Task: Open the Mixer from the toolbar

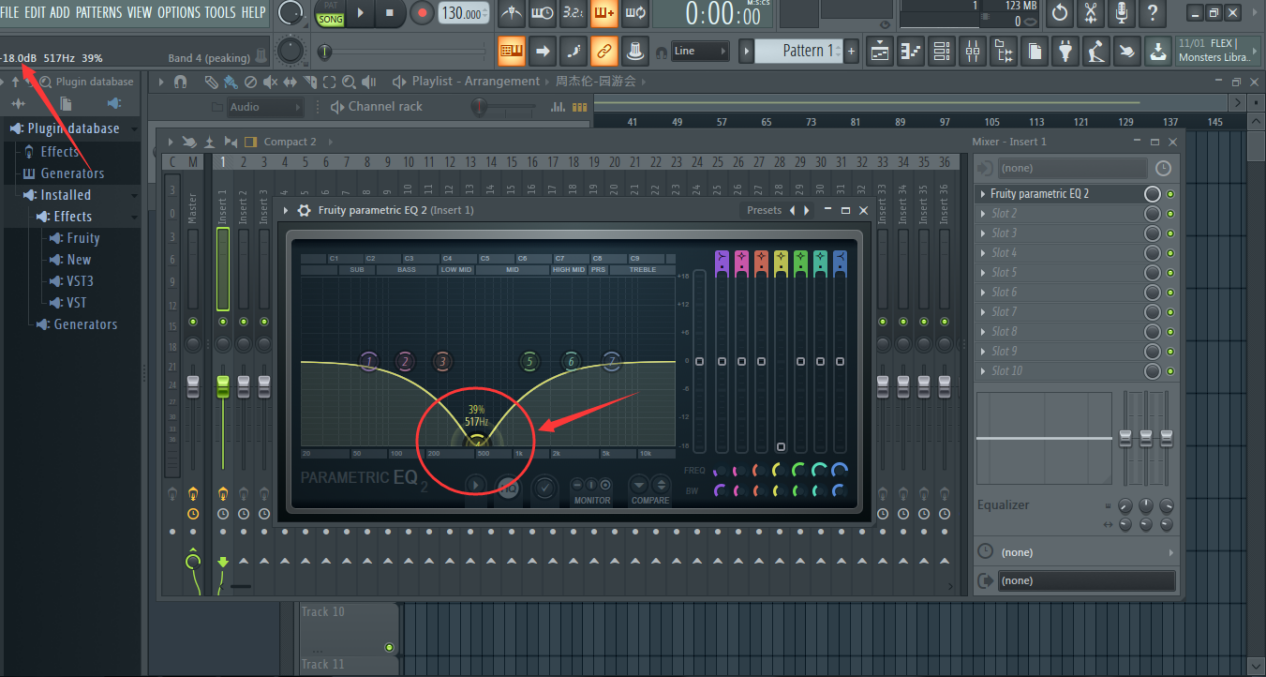Action: click(x=972, y=51)
